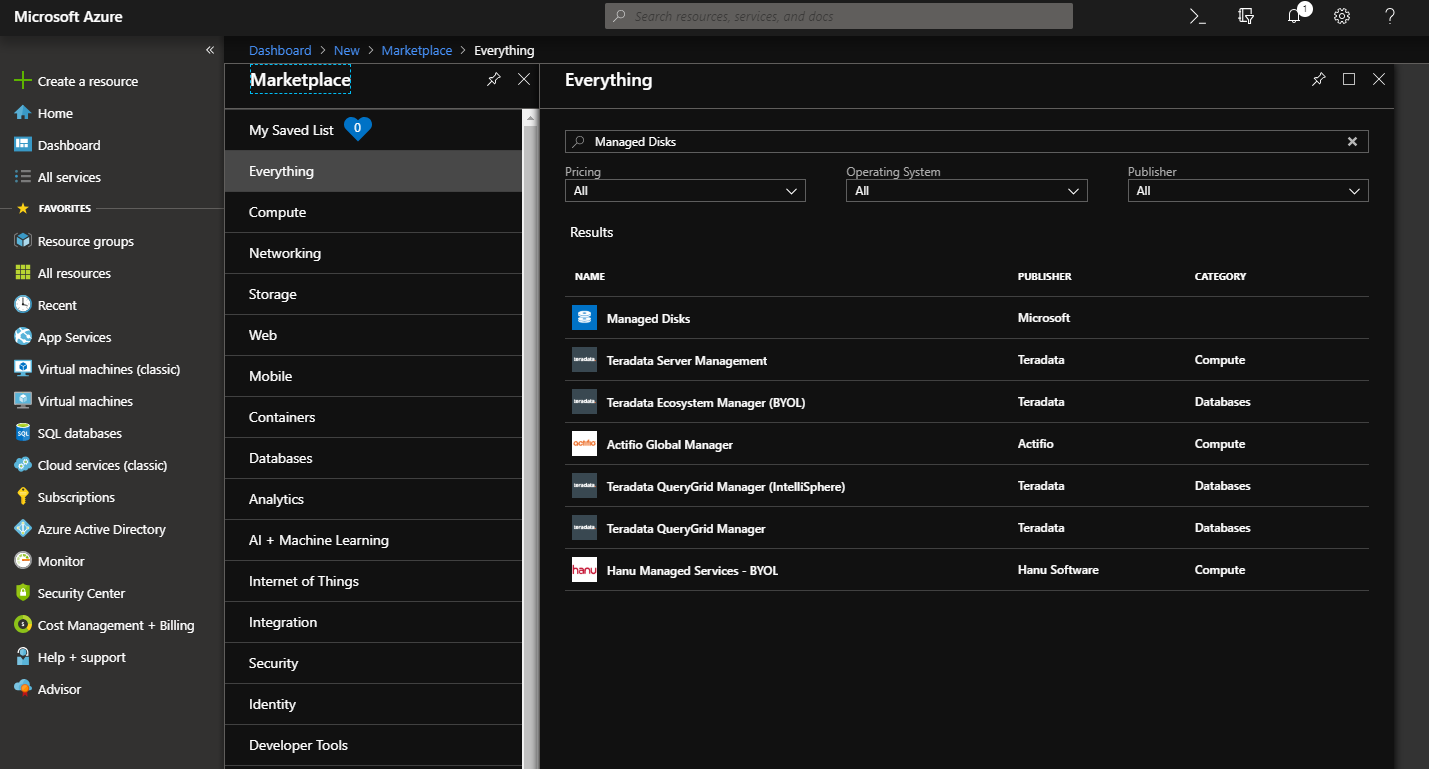This screenshot has height=769, width=1429.
Task: Pin the Marketplace blade
Action: pos(493,80)
